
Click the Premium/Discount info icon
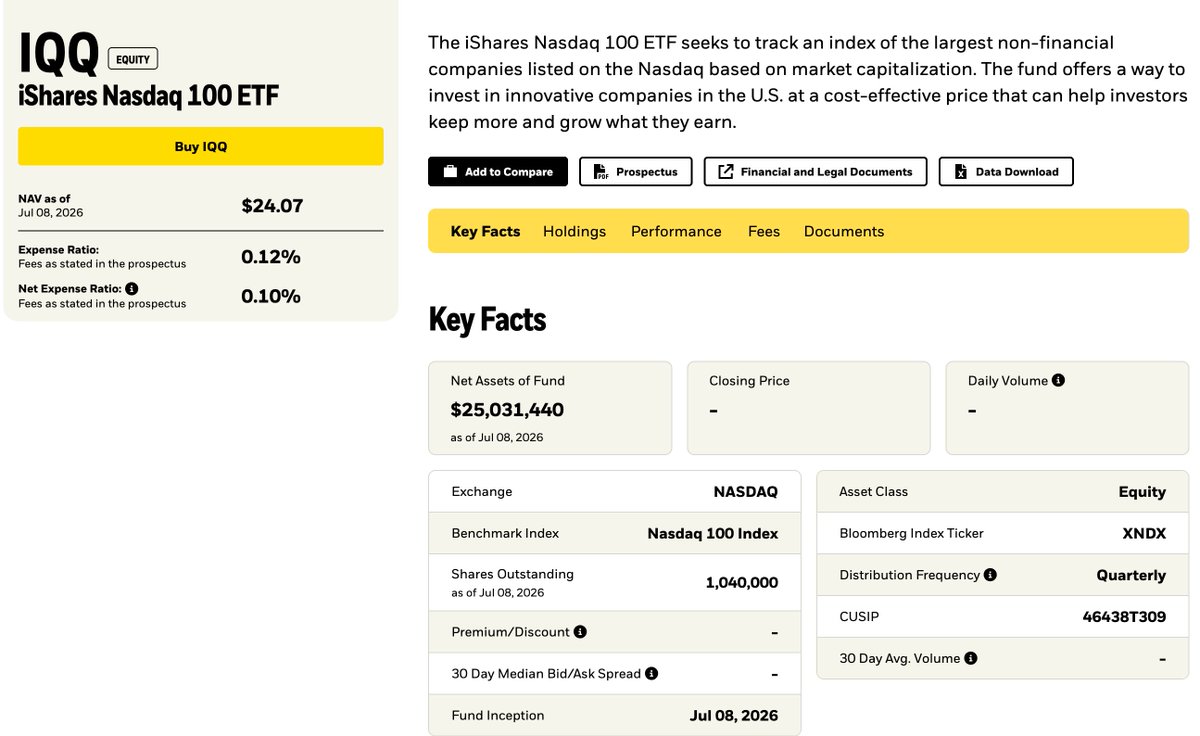tap(580, 632)
